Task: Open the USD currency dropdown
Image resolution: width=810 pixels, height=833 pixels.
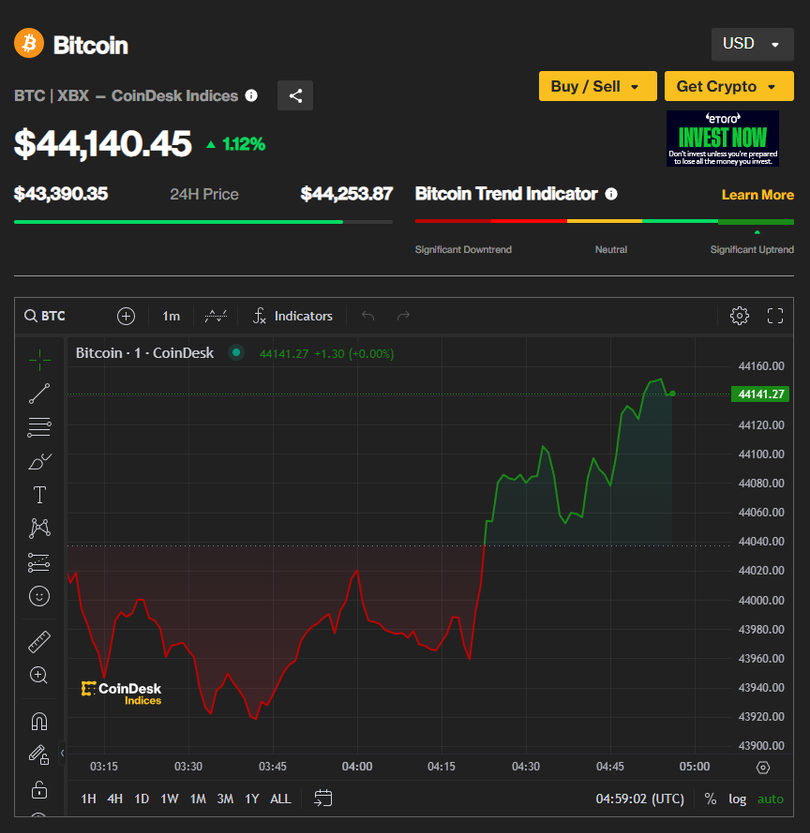Action: pos(752,44)
